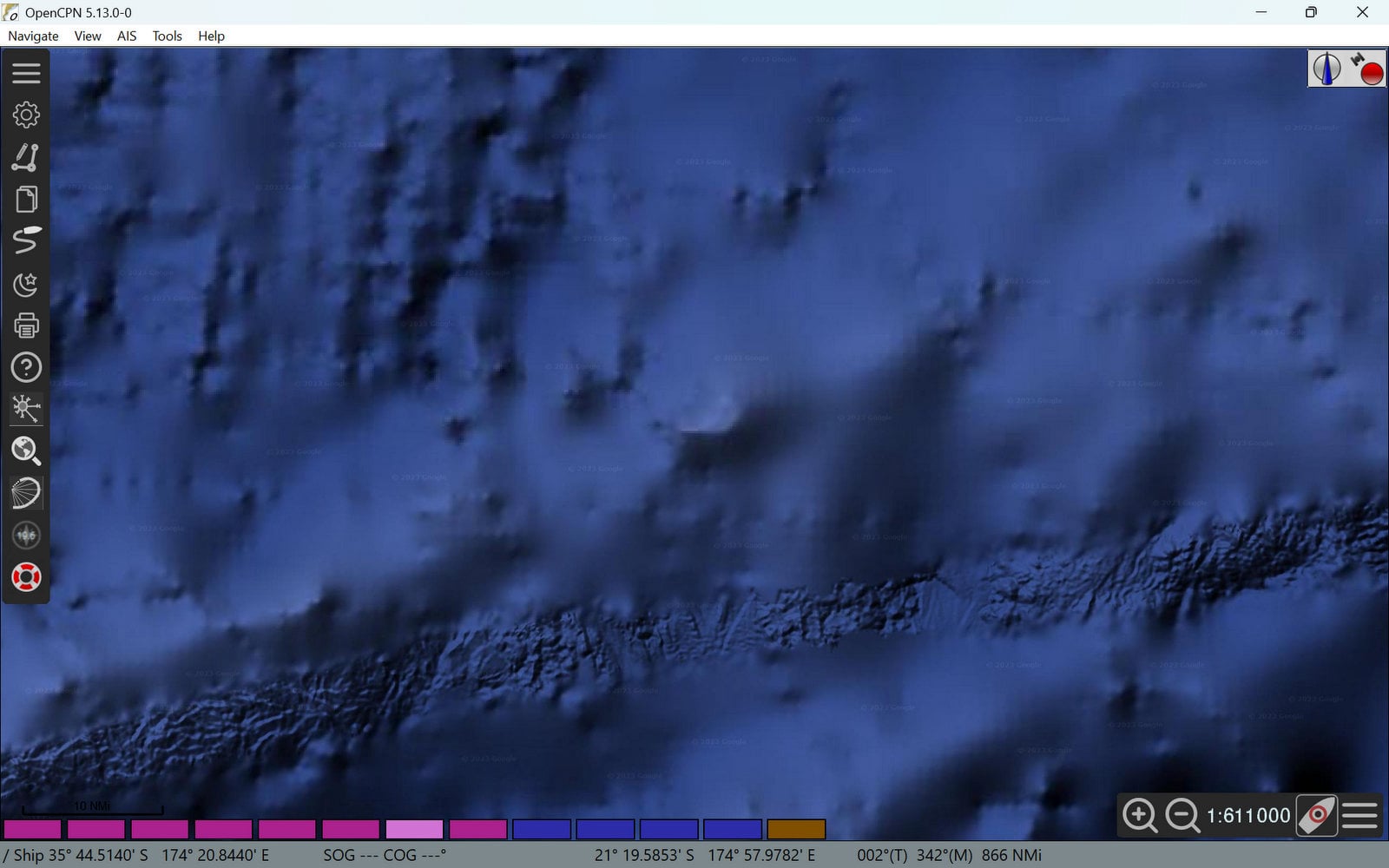
Task: Expand the Tools menu
Action: tap(167, 36)
